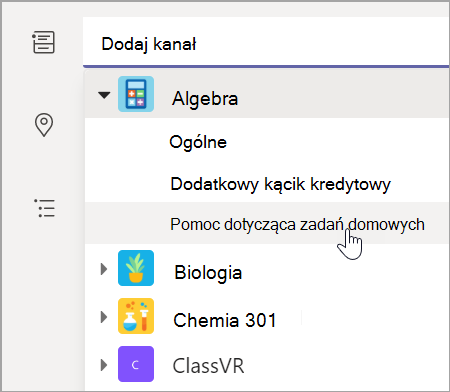Screen dimensions: 450x392
Task: Select the Ogólne channel
Action: [267, 142]
